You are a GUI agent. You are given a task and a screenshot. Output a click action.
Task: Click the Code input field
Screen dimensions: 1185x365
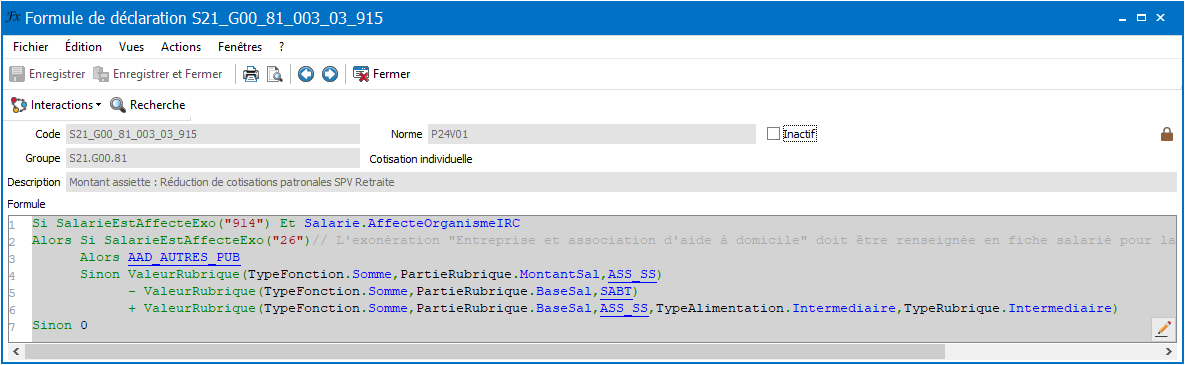(x=212, y=135)
